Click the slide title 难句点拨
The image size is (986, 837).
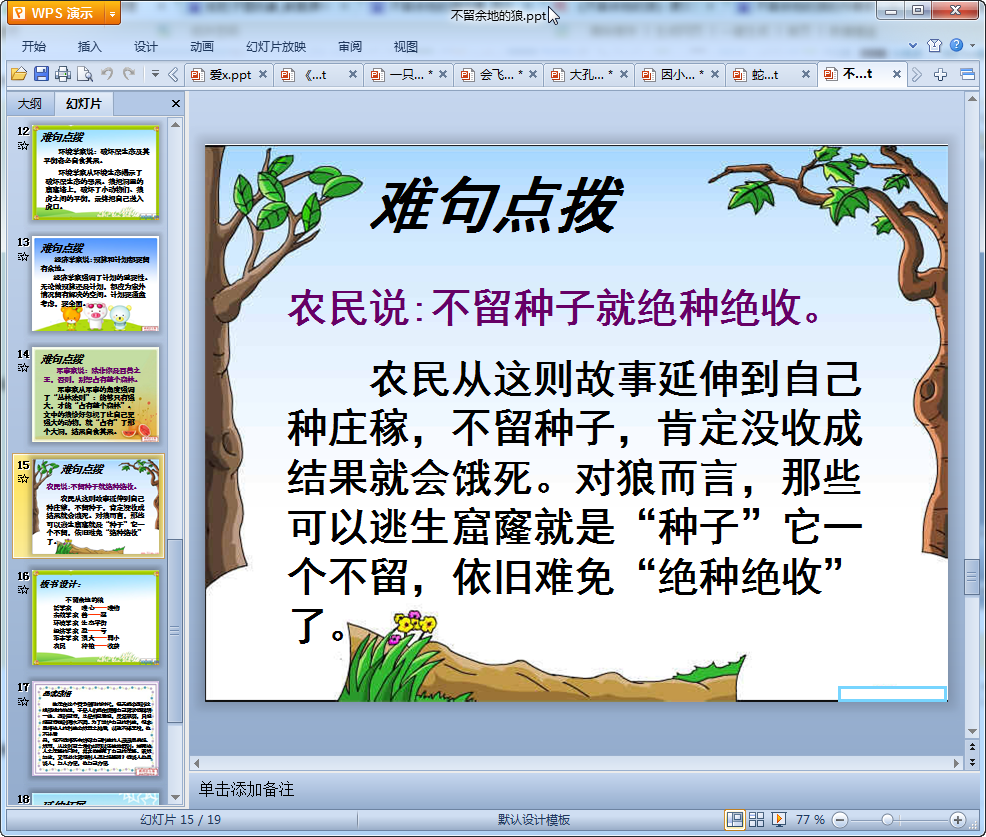point(496,205)
